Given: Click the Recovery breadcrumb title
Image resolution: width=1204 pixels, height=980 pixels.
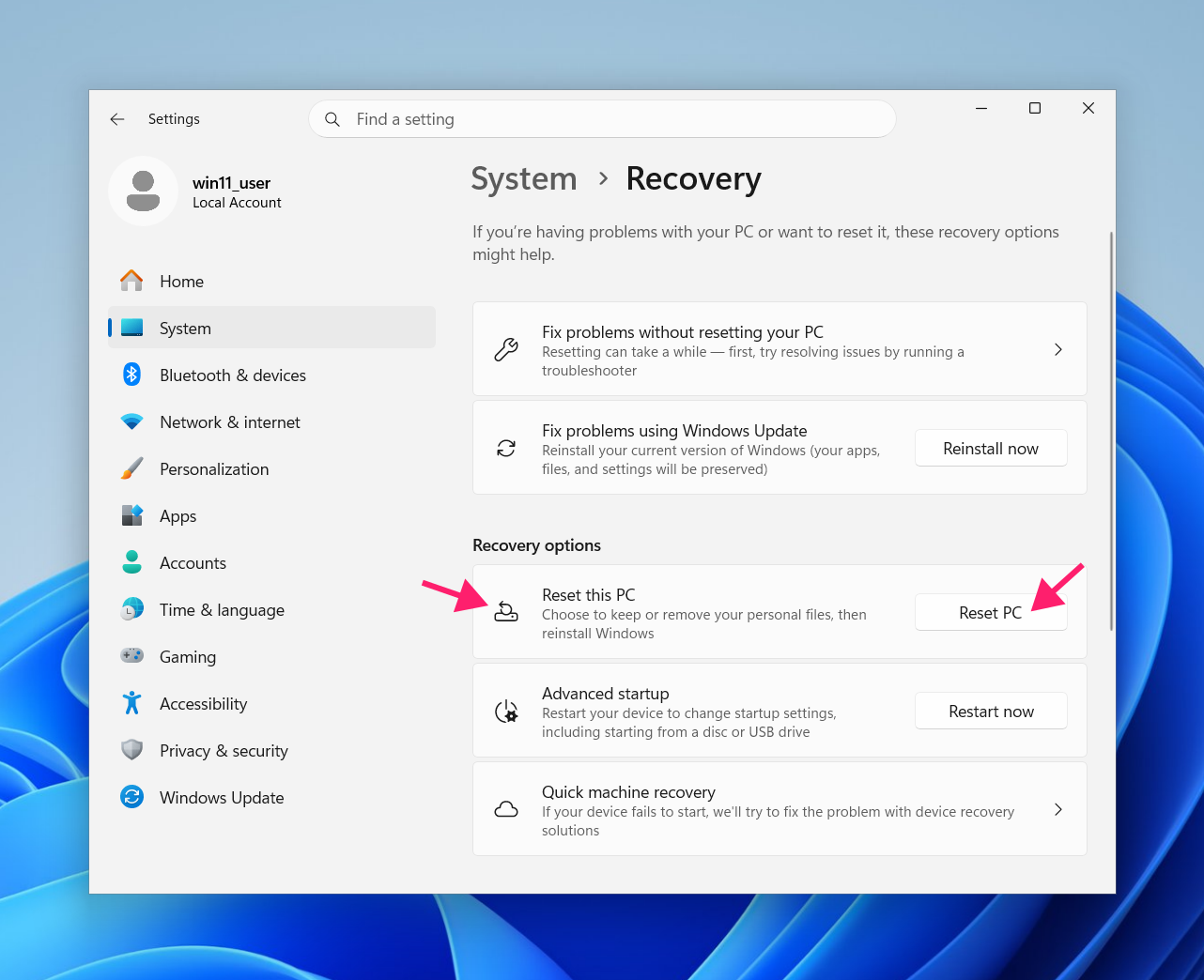Looking at the screenshot, I should (x=694, y=178).
